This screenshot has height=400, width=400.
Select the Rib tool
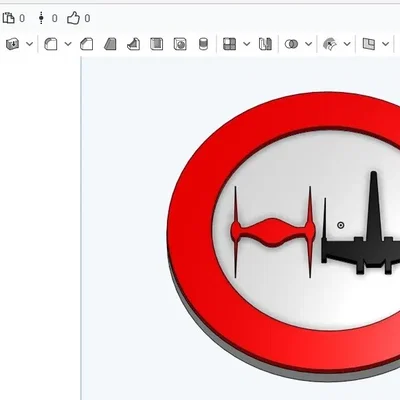coord(133,44)
